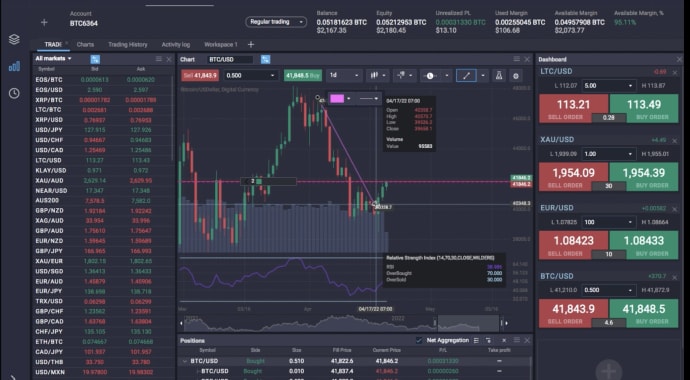This screenshot has height=380, width=690.
Task: Click the chart 41,848.5 Buy button
Action: click(303, 76)
